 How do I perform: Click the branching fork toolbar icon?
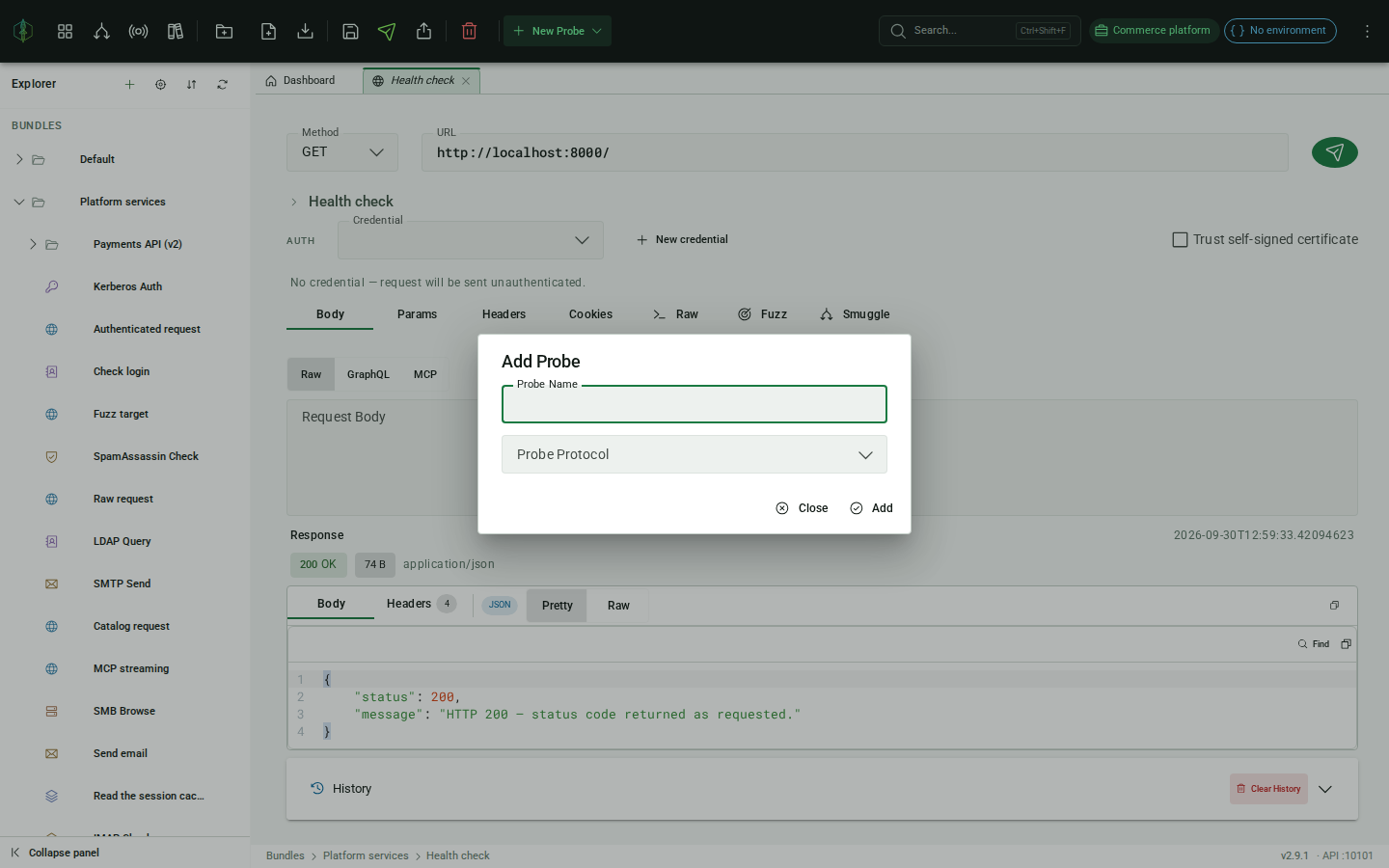point(101,31)
